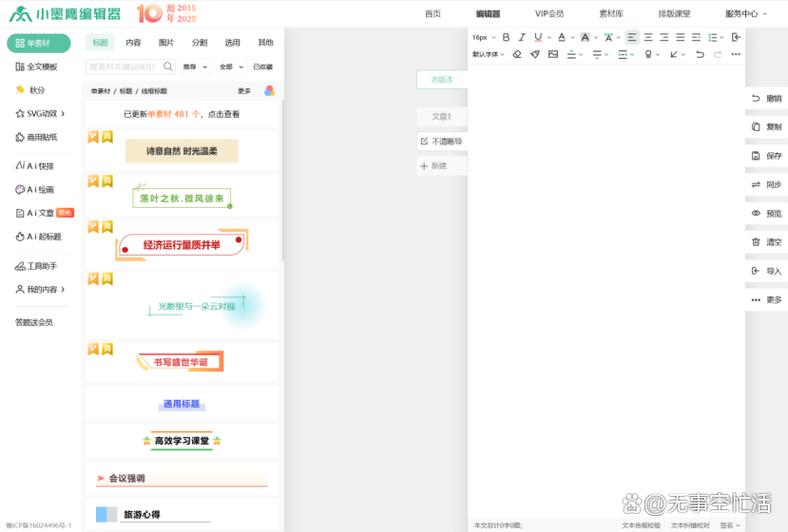Viewport: 788px width, 532px height.
Task: Click 预览 eye button
Action: point(766,214)
